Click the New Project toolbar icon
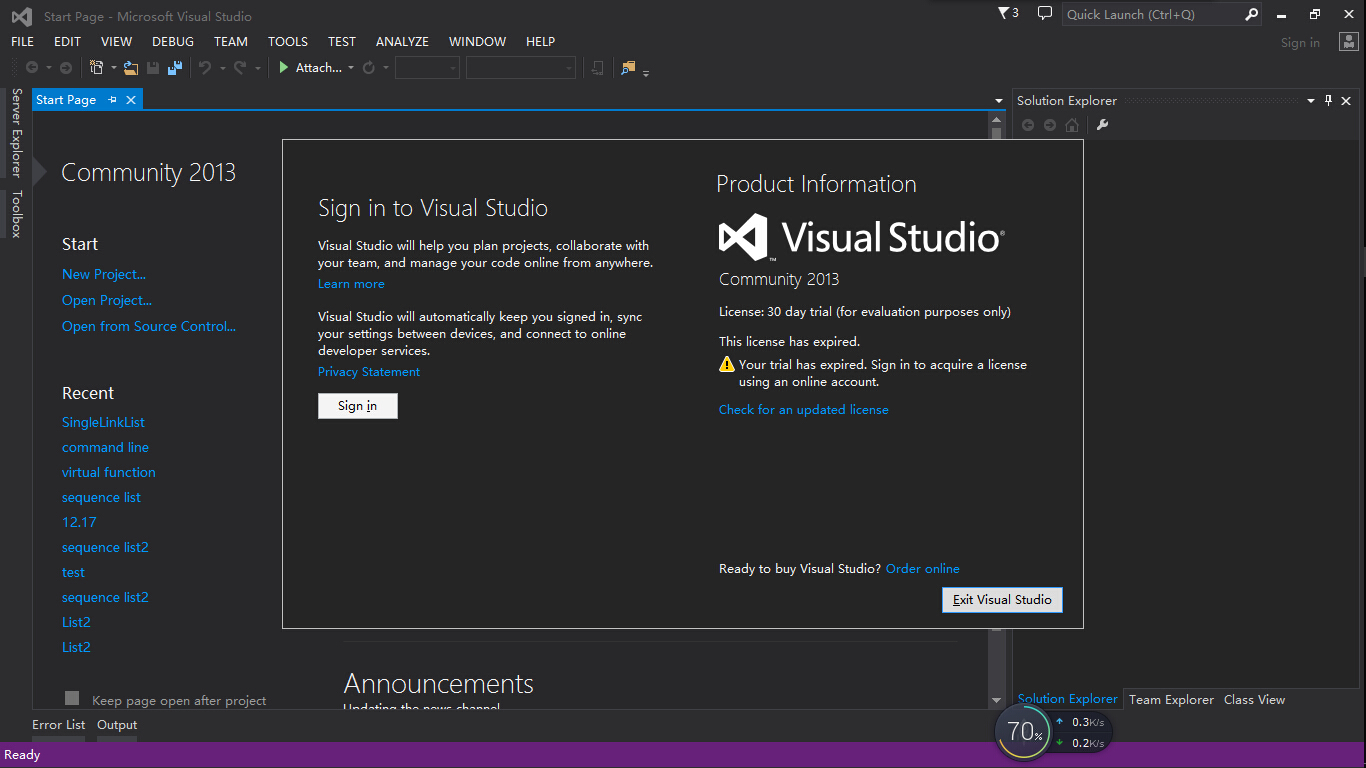Screen dimensions: 1366x768 click(97, 68)
